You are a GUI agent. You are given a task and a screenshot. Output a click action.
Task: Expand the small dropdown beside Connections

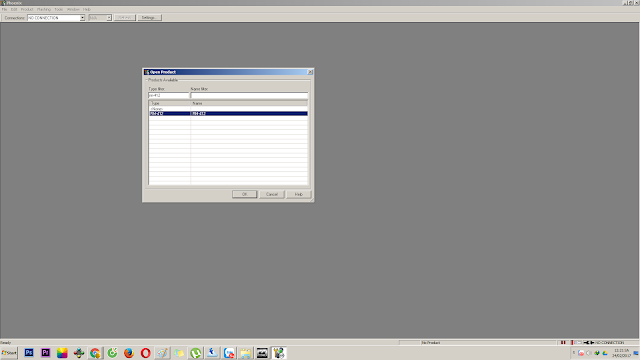(109, 18)
